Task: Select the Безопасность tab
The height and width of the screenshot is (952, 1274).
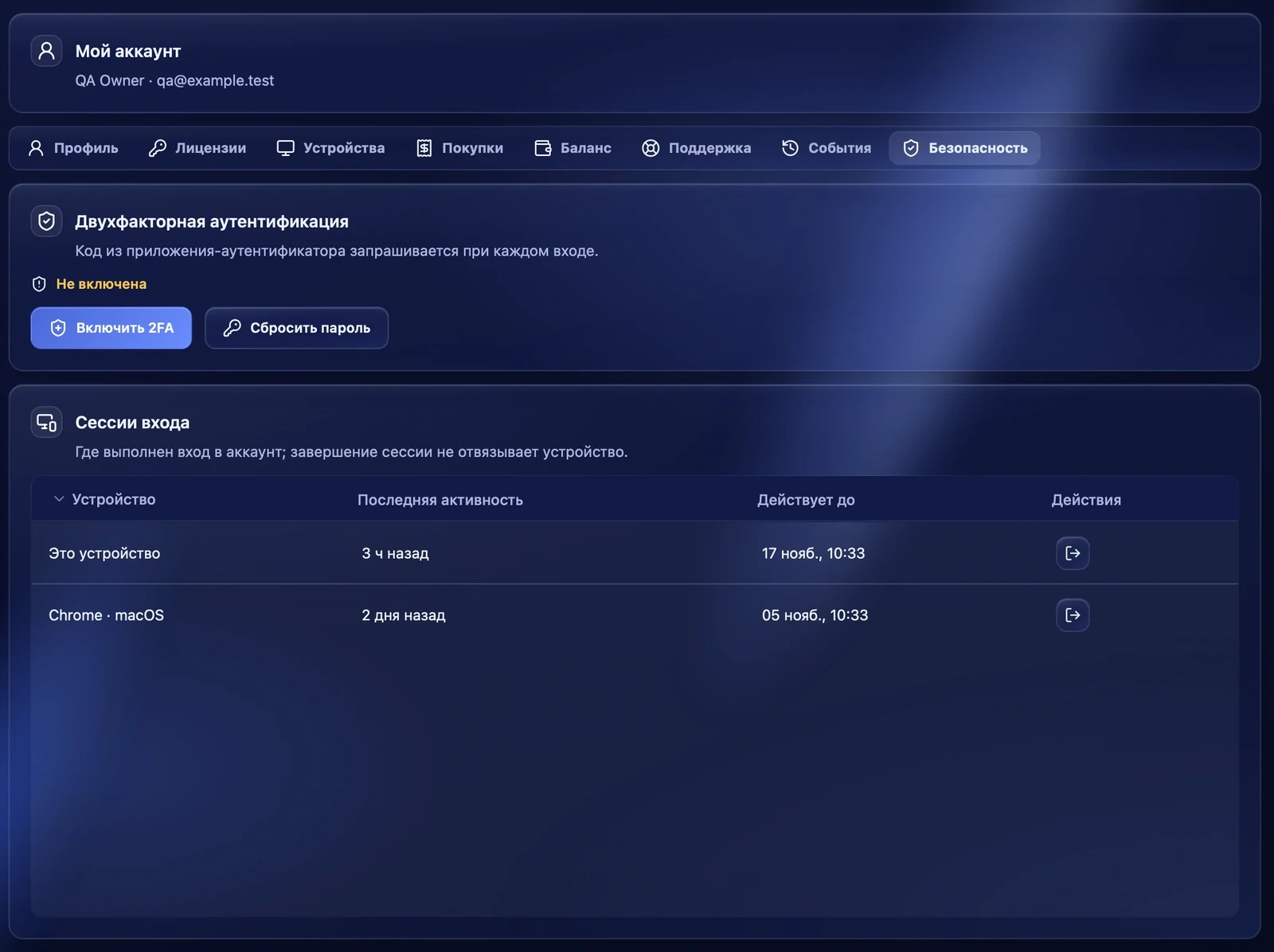Action: pos(965,148)
